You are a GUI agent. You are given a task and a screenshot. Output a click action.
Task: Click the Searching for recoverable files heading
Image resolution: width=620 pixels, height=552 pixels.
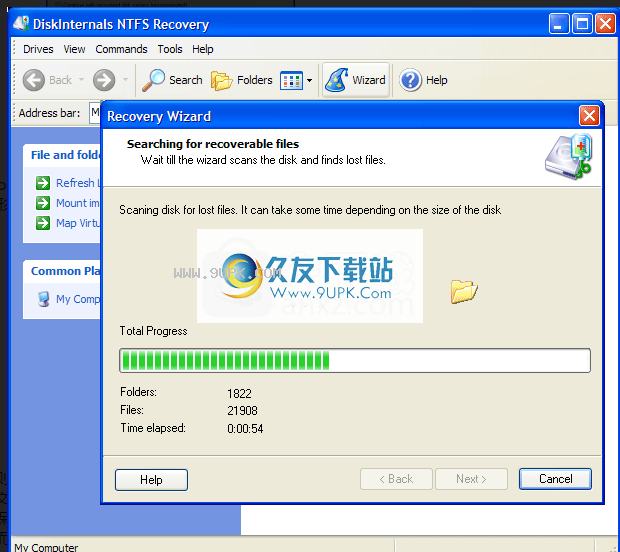(x=213, y=144)
